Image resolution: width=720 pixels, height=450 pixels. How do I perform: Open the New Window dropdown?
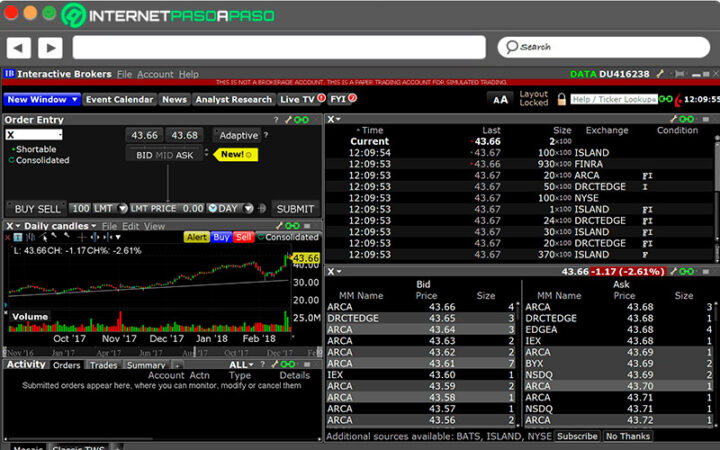pyautogui.click(x=40, y=99)
